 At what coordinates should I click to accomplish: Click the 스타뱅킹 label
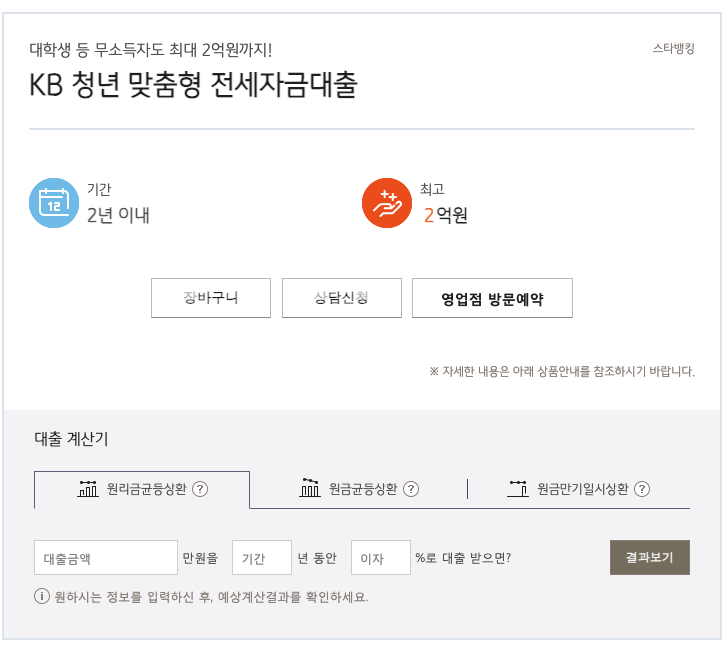pyautogui.click(x=674, y=48)
